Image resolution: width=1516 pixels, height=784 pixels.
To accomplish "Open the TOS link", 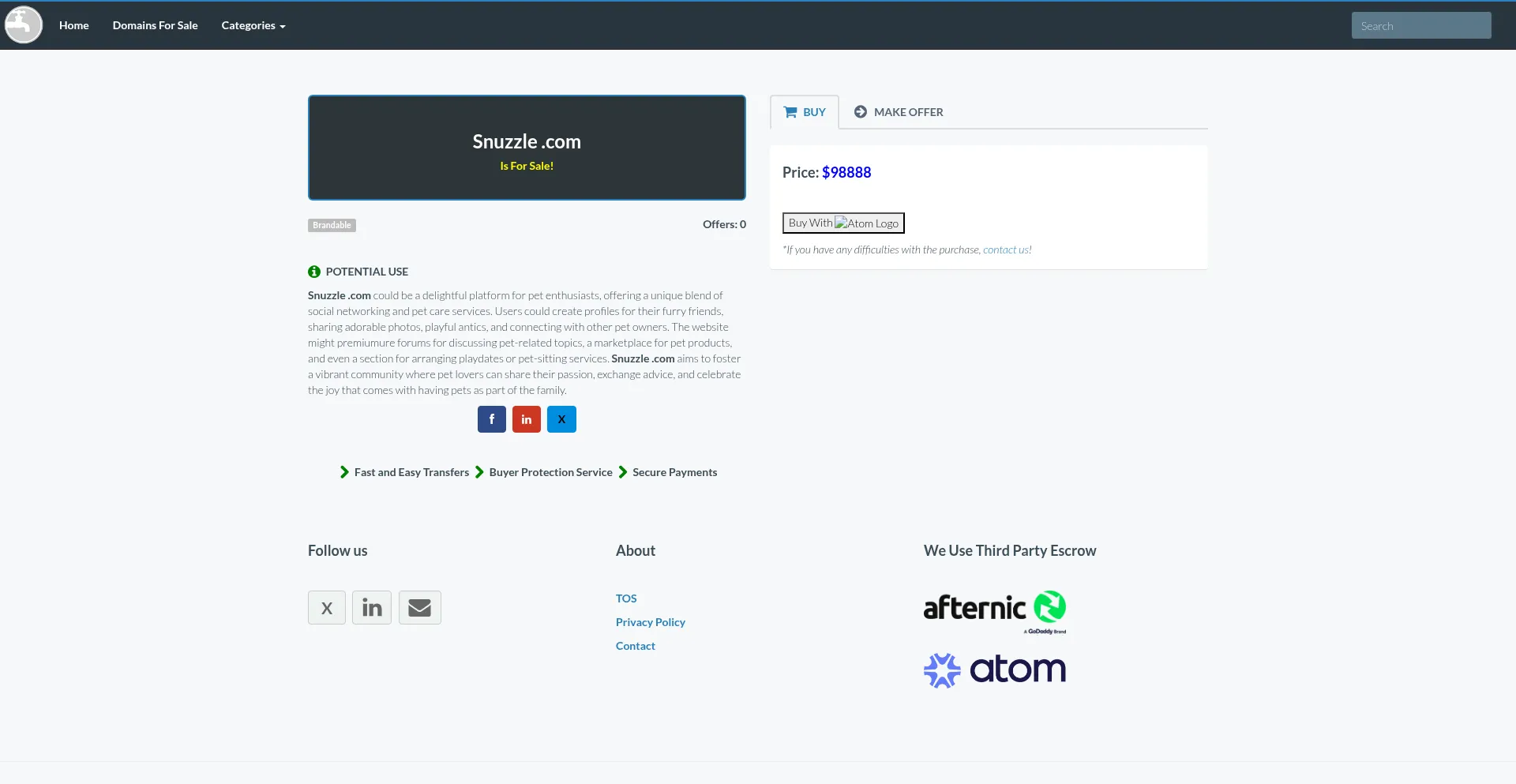I will (x=626, y=598).
